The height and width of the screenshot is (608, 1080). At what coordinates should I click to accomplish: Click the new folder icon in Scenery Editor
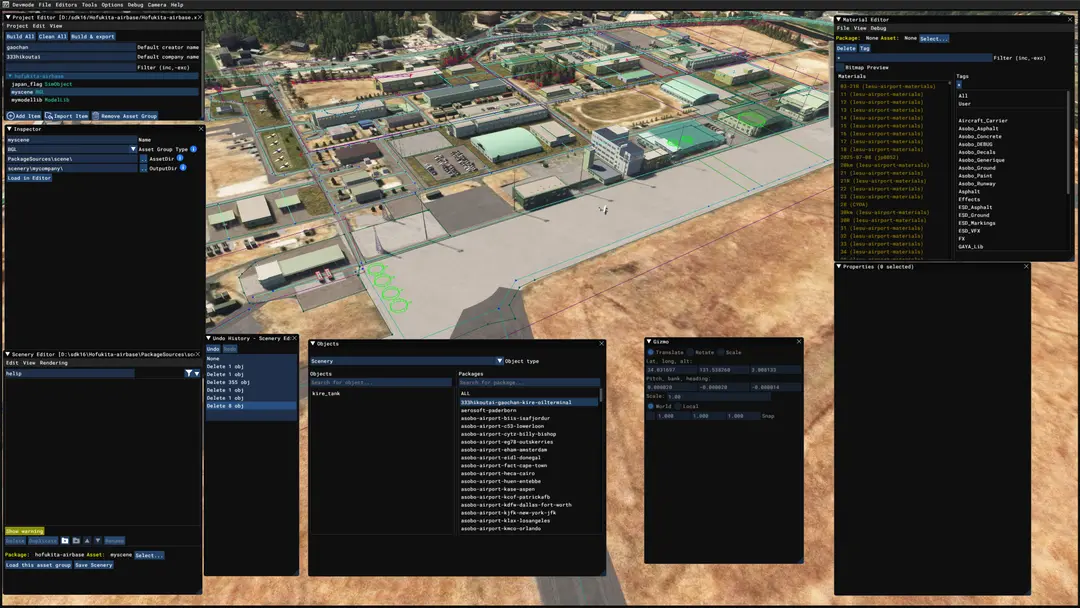pyautogui.click(x=65, y=541)
